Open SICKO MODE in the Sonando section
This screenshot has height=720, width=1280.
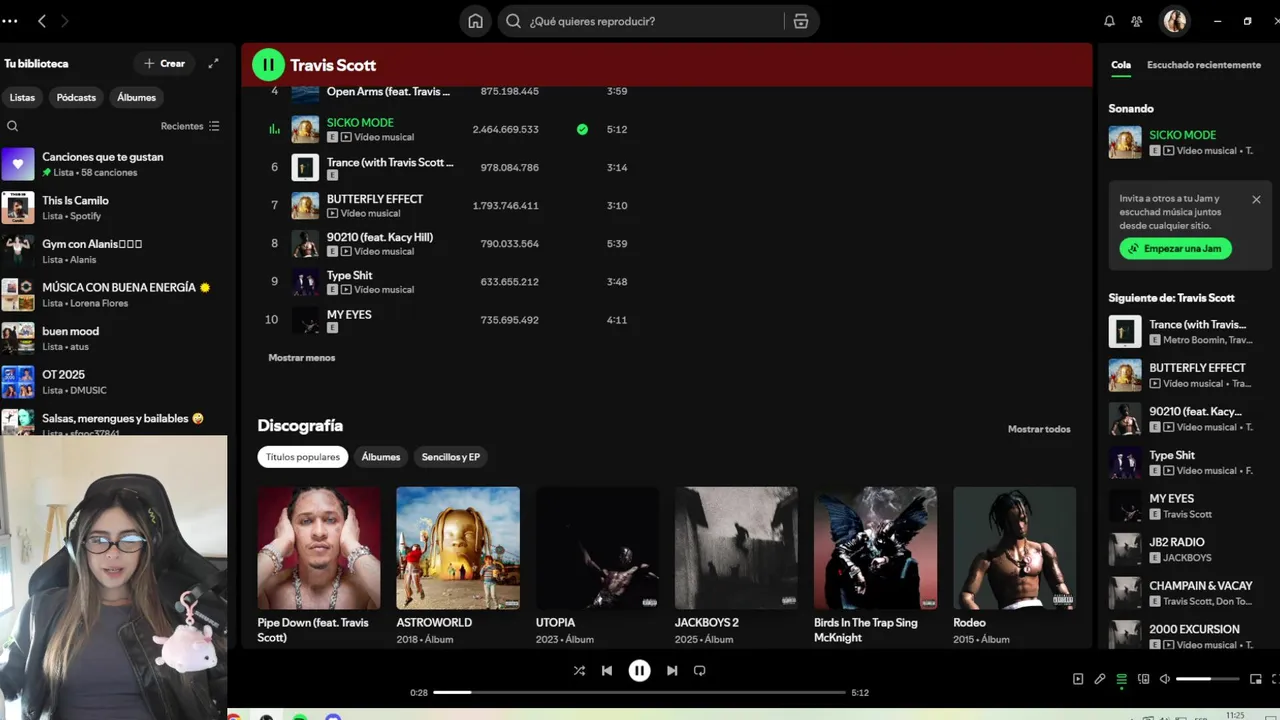pyautogui.click(x=1188, y=142)
